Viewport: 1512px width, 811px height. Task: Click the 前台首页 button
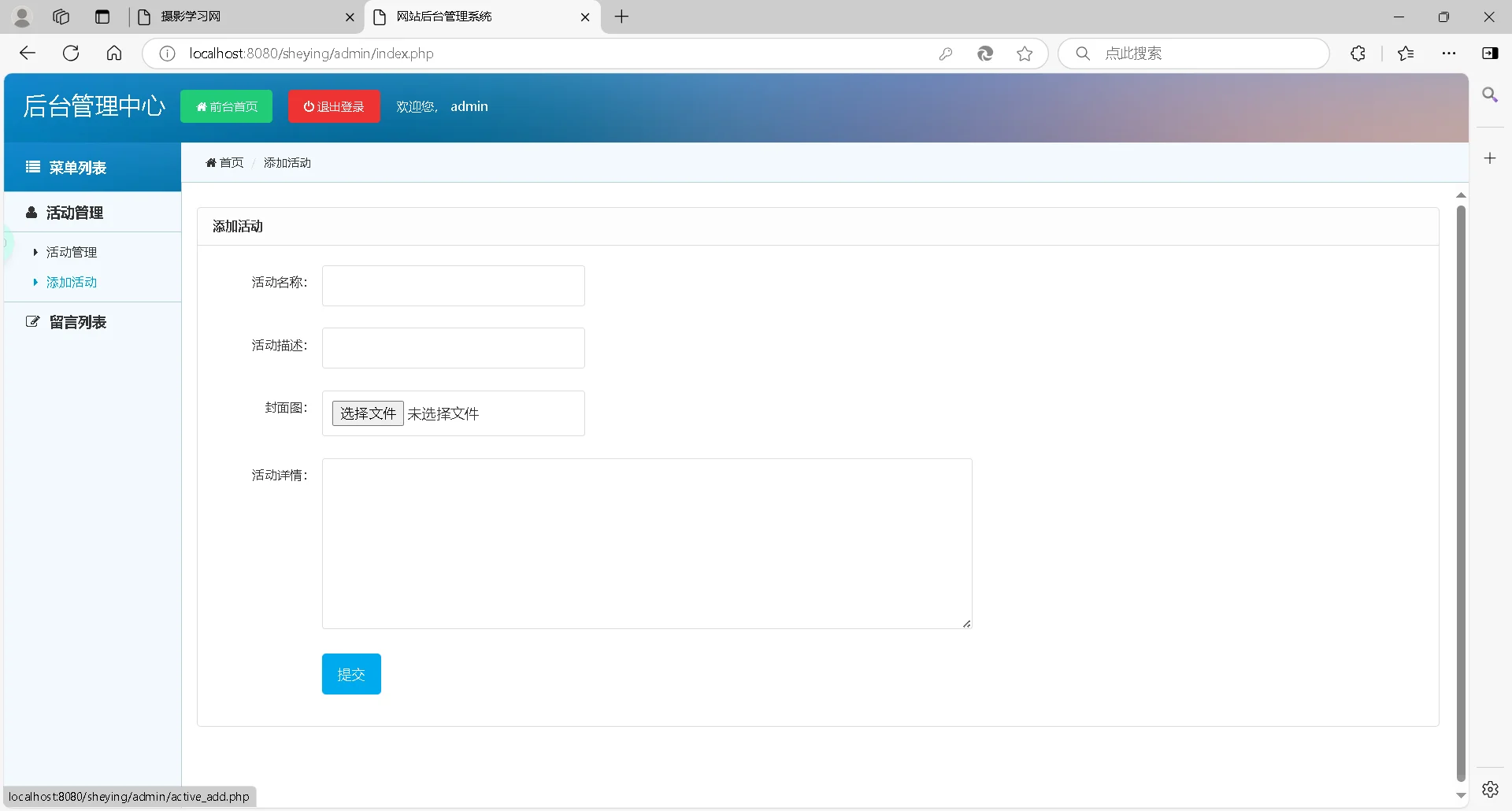click(226, 106)
